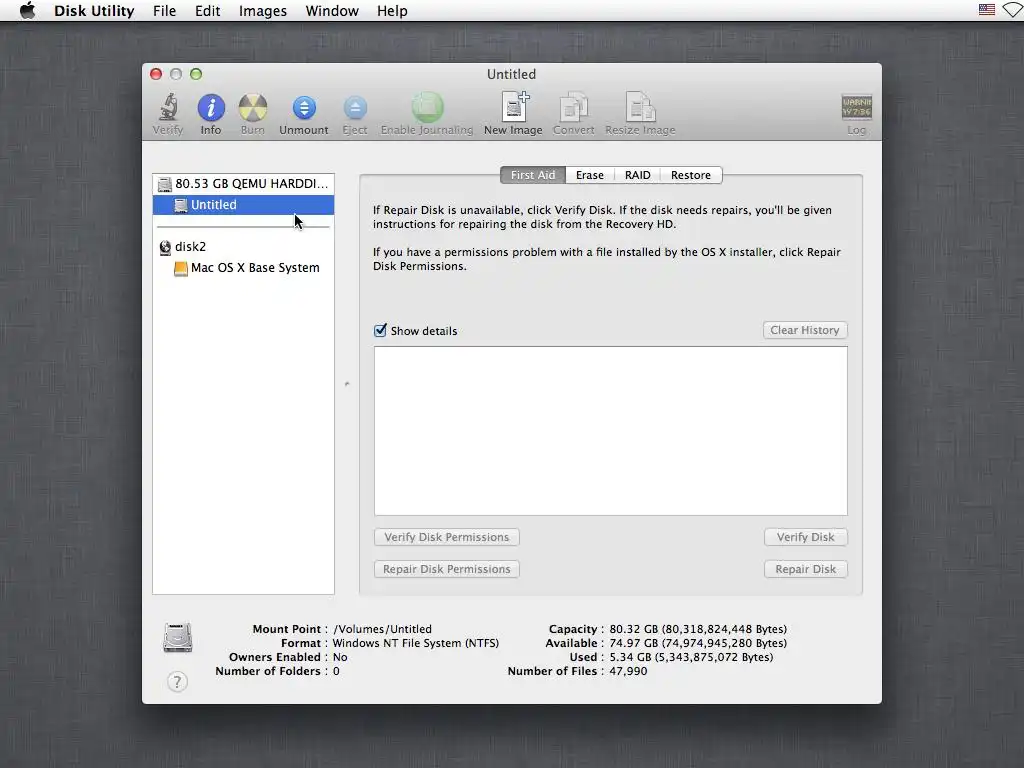Open the Images menu
This screenshot has width=1024, height=768.
263,10
